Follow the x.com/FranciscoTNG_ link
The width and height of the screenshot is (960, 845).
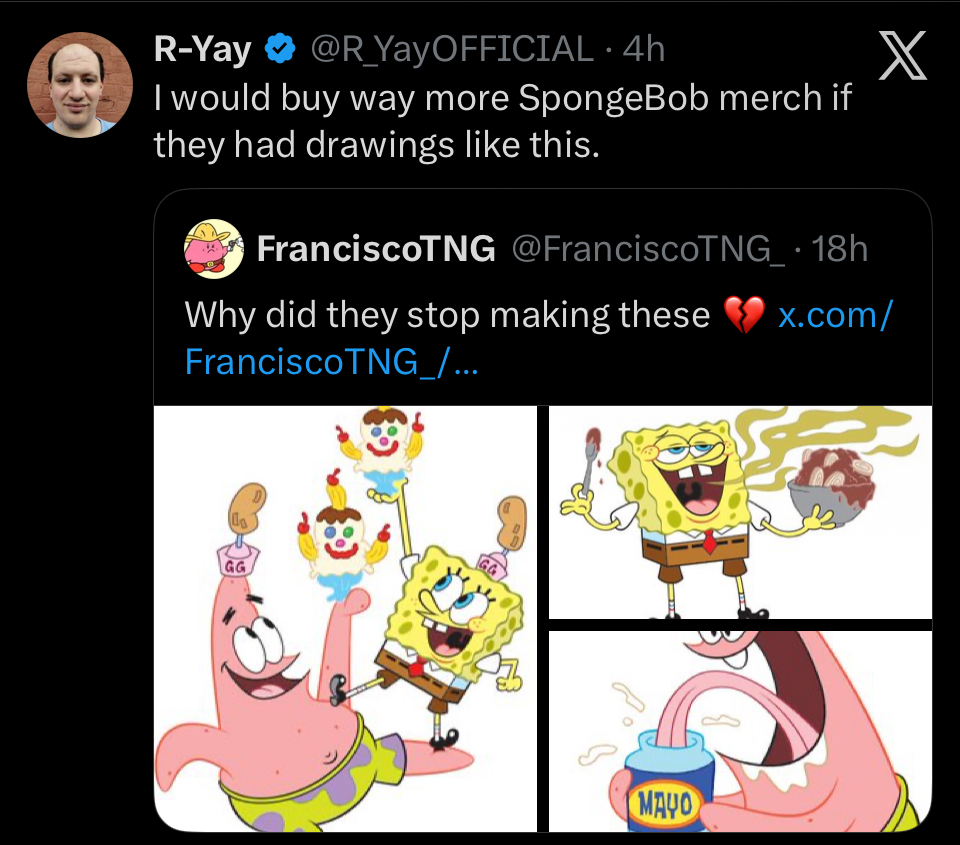834,315
